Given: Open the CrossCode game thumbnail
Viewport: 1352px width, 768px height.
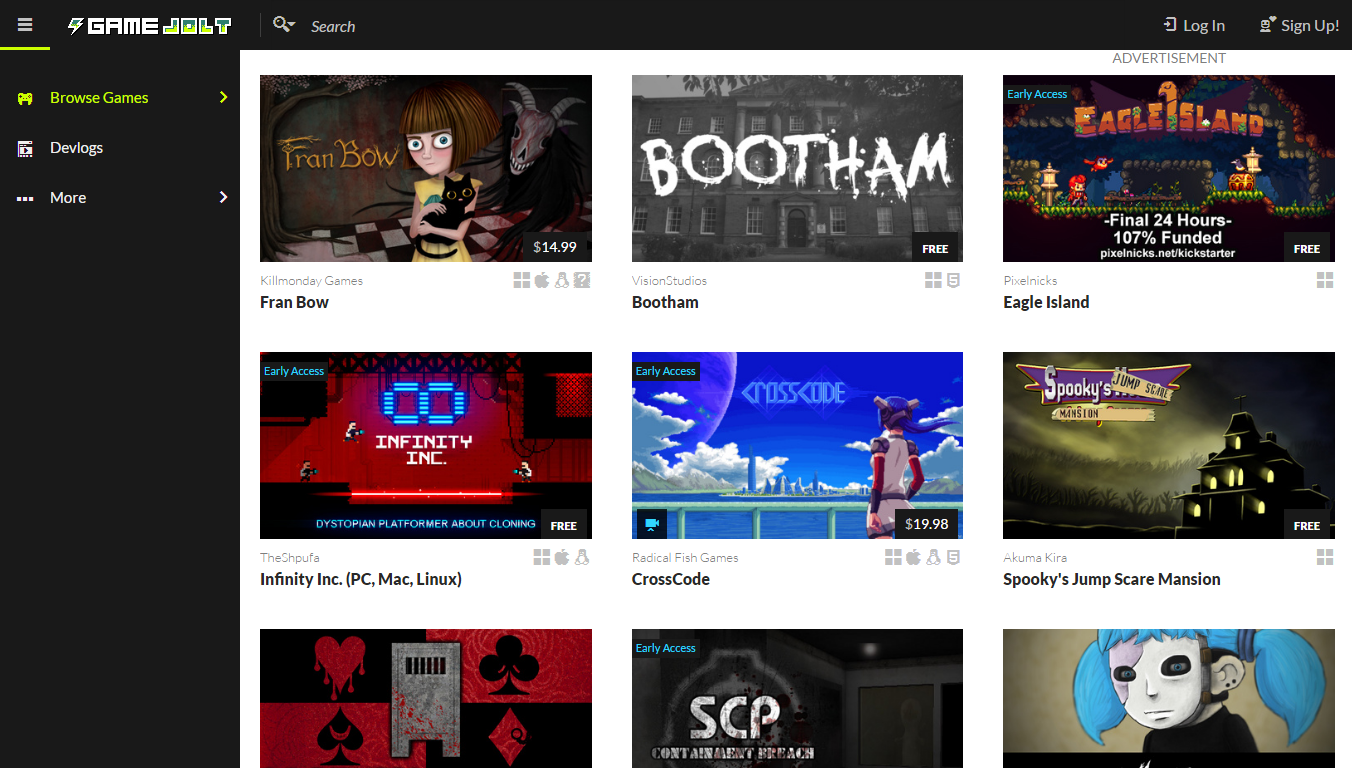Looking at the screenshot, I should [797, 445].
